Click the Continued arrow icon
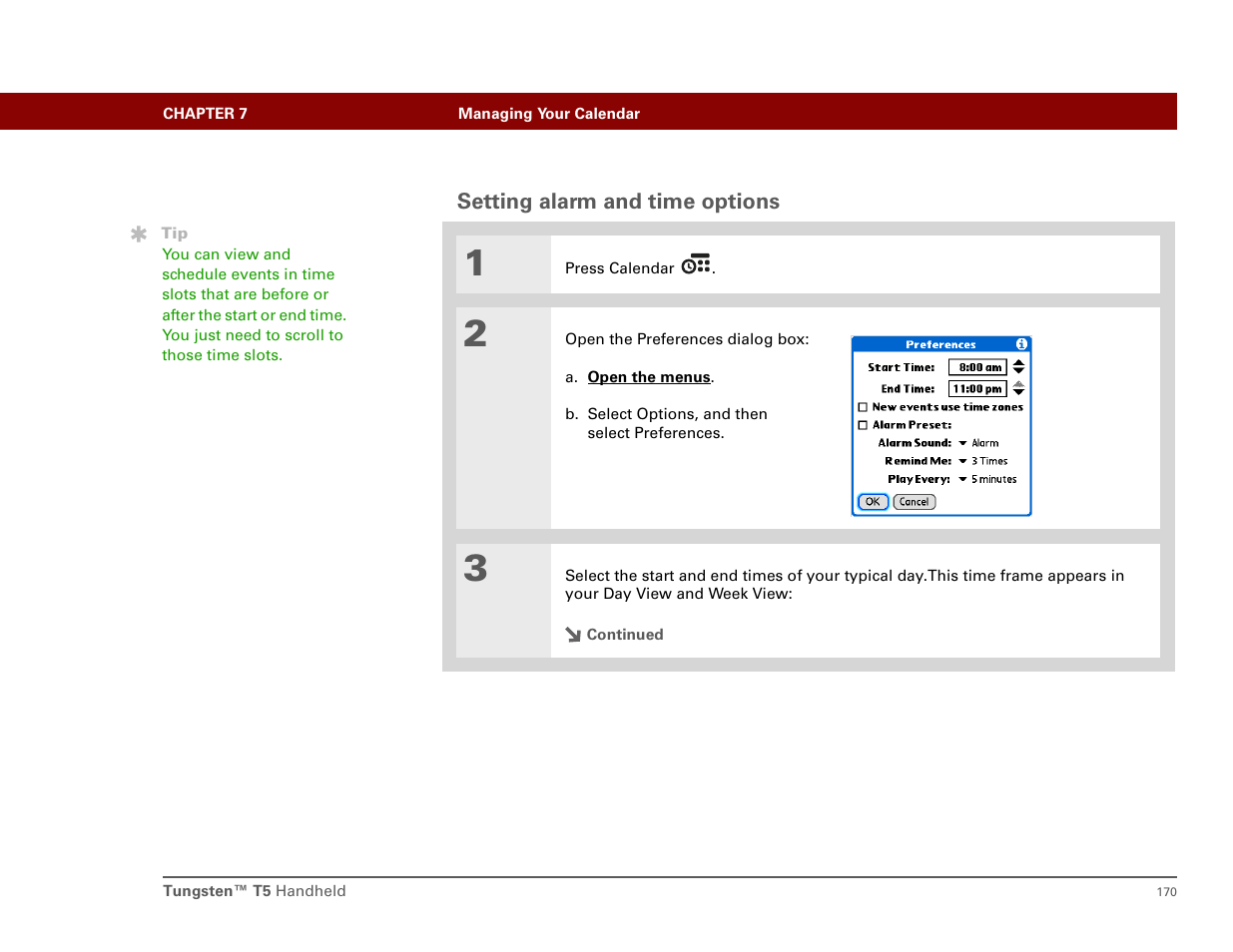 click(x=573, y=635)
